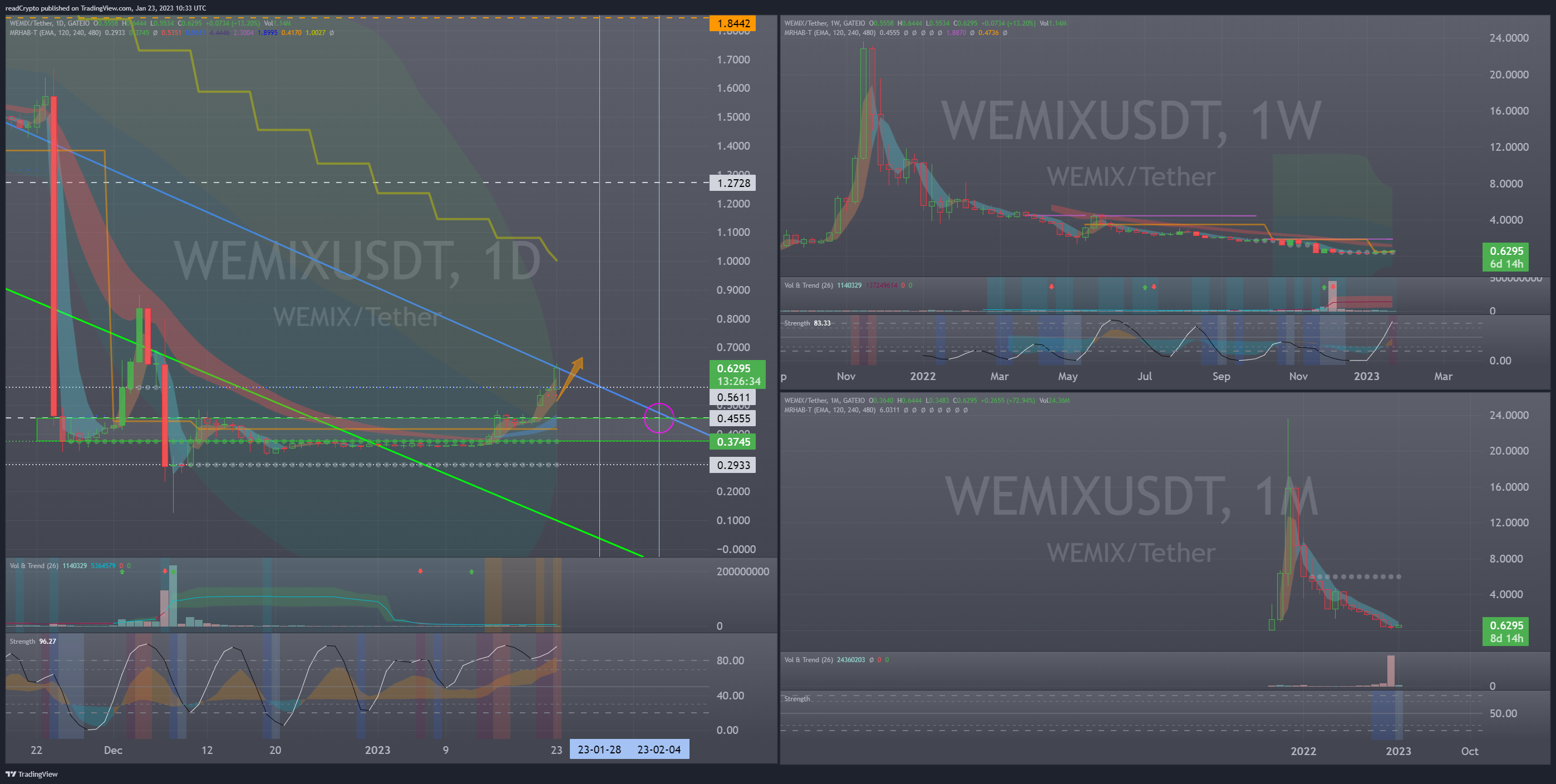Click the 'Strength' legend on the 1M chart
Image resolution: width=1556 pixels, height=784 pixels.
[x=797, y=698]
